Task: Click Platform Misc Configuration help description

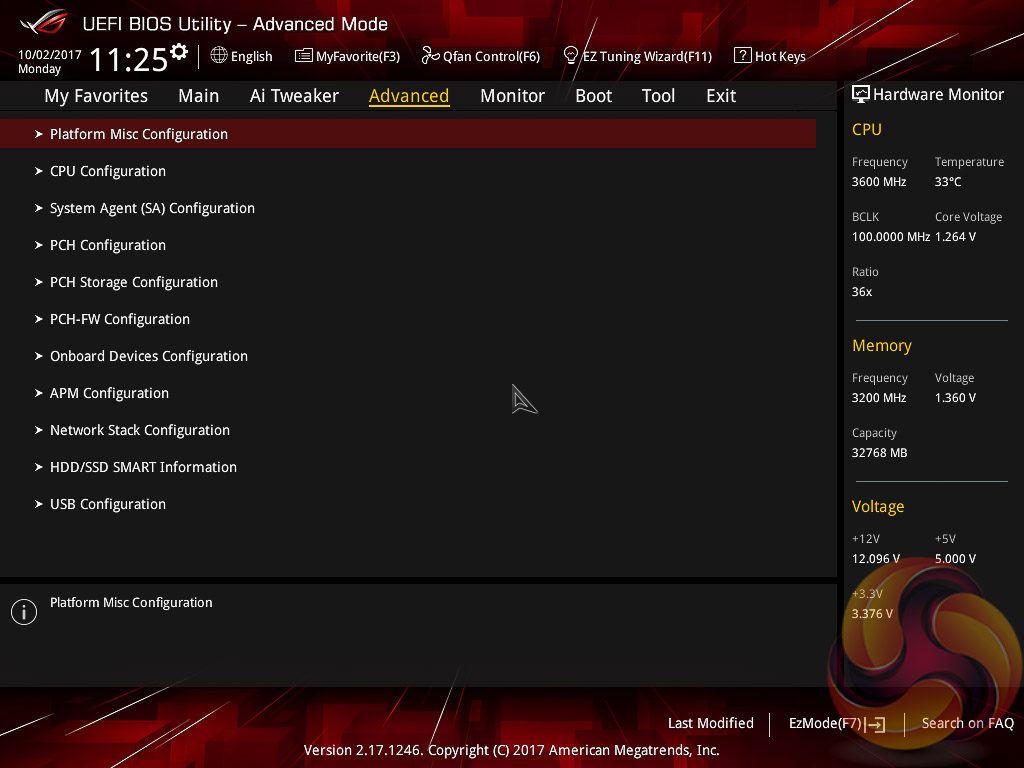Action: (131, 603)
